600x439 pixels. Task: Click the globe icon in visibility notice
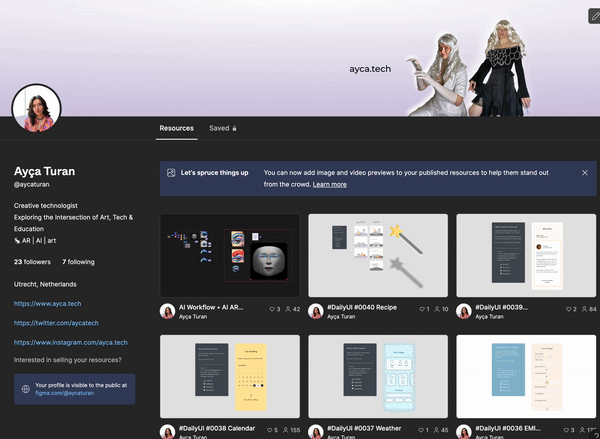click(x=26, y=389)
